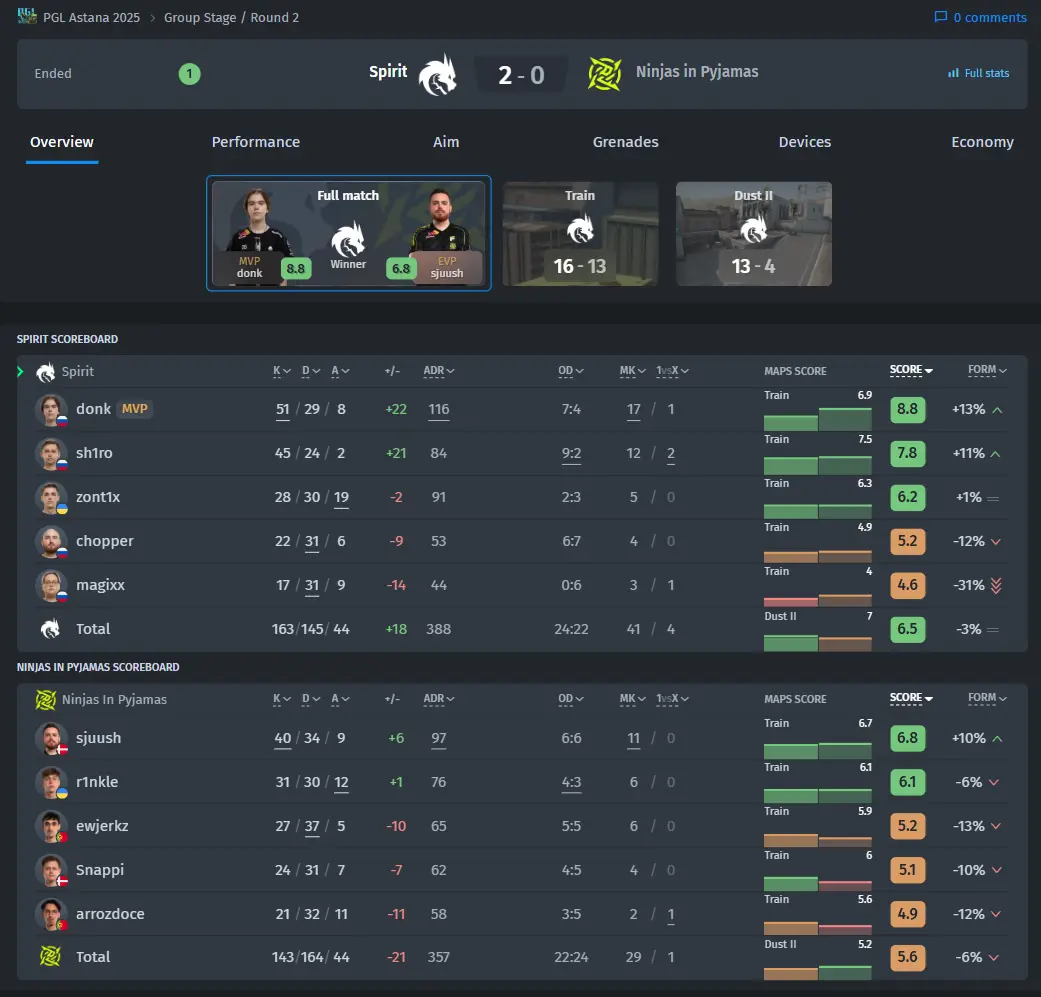Click the Spirit winner logo in Full match card
This screenshot has width=1041, height=997.
click(x=348, y=239)
